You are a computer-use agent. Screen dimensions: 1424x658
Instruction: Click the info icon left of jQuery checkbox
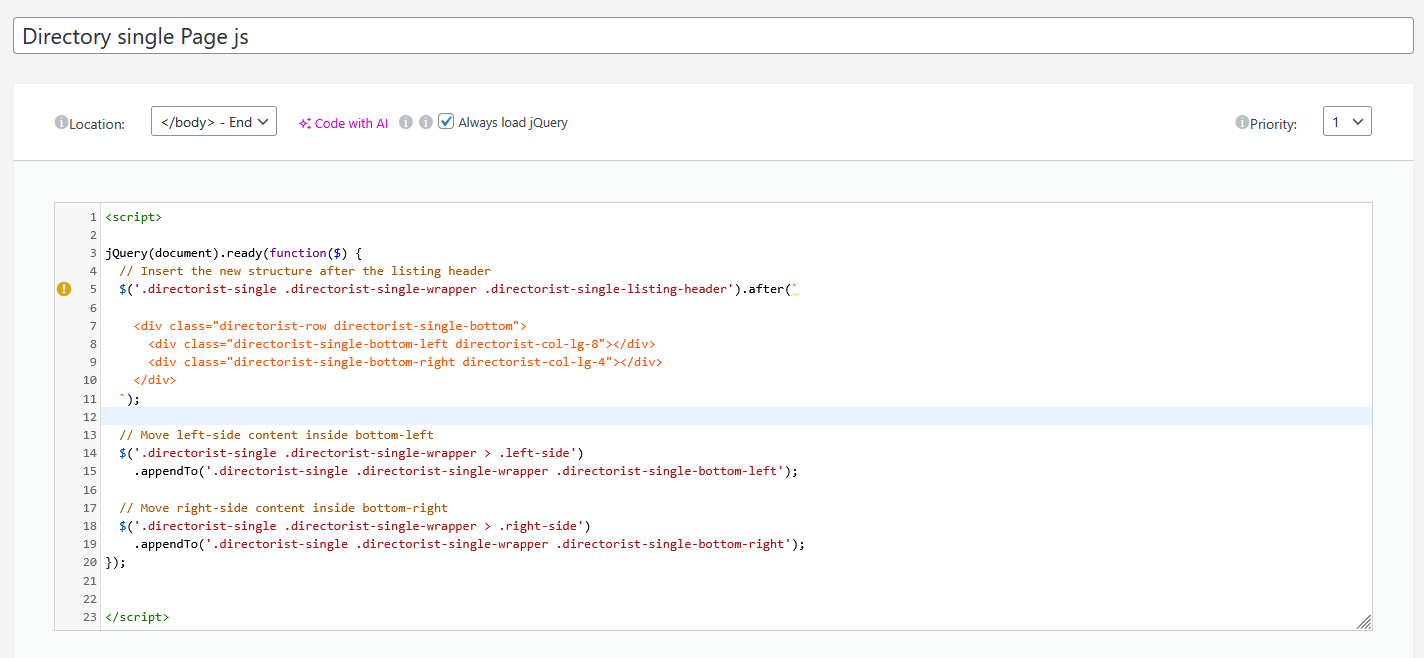pos(426,122)
